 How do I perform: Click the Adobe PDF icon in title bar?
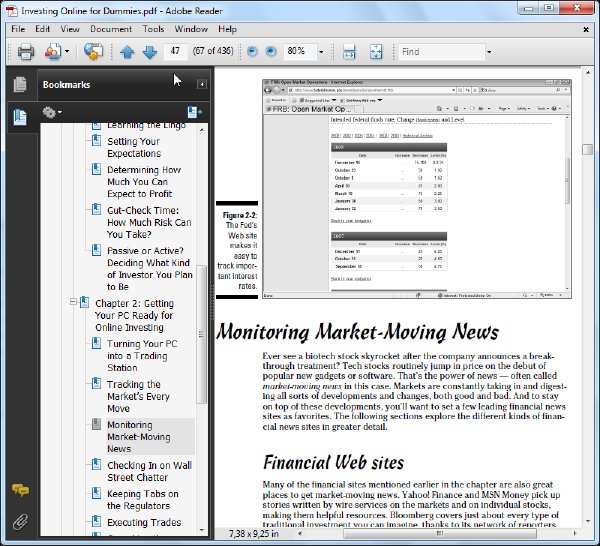tap(11, 11)
